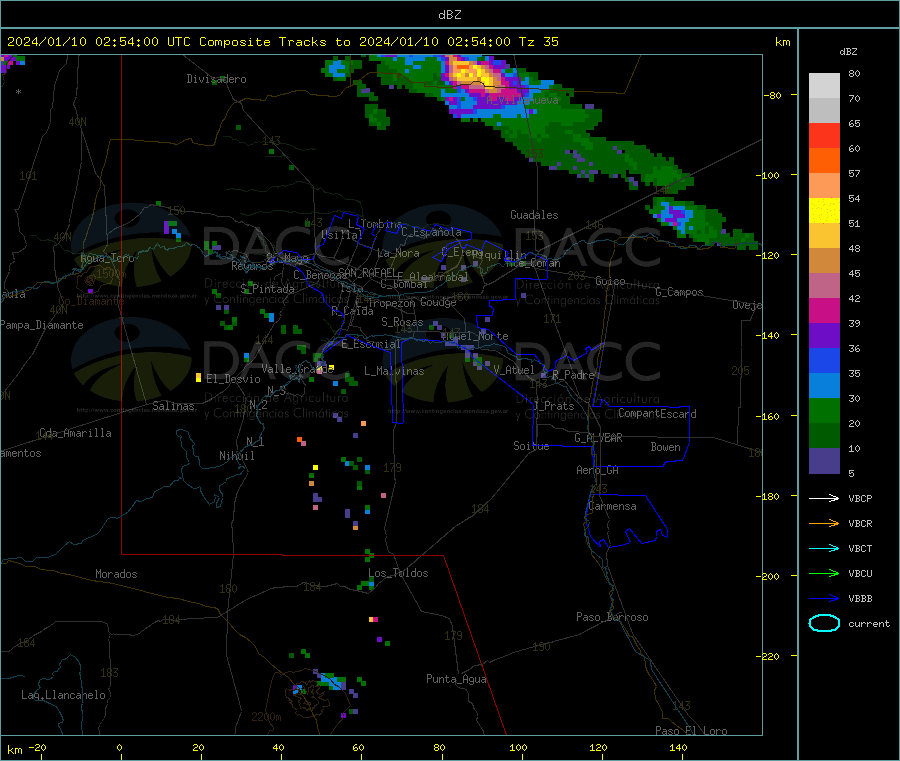Click the Bowen map label
The height and width of the screenshot is (761, 900).
click(x=665, y=447)
